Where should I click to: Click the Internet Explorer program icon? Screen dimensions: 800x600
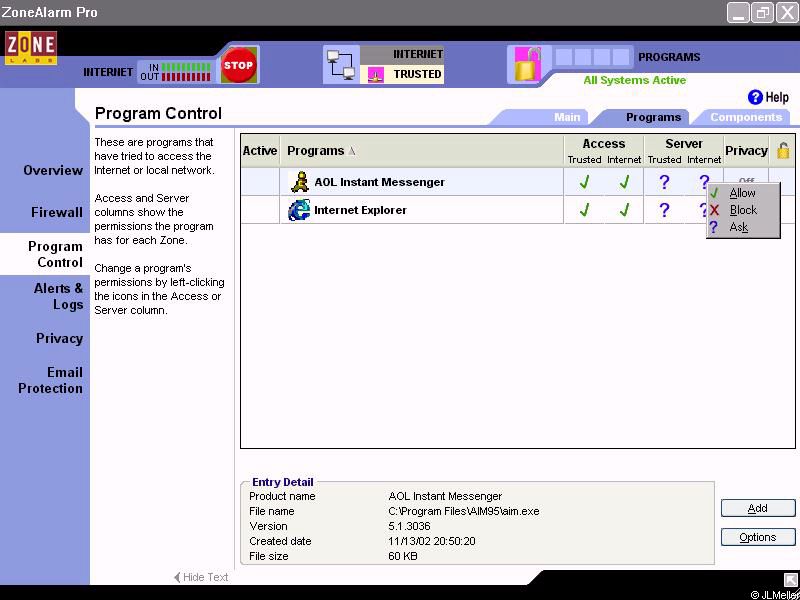pos(299,210)
